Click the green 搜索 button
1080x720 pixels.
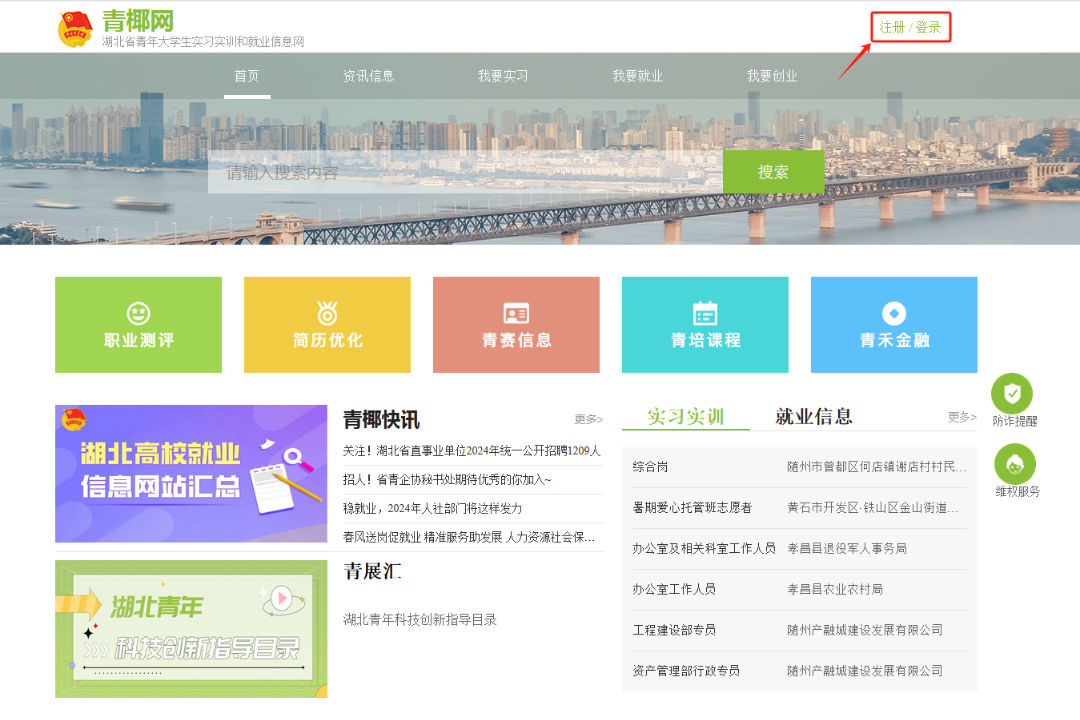[x=773, y=172]
